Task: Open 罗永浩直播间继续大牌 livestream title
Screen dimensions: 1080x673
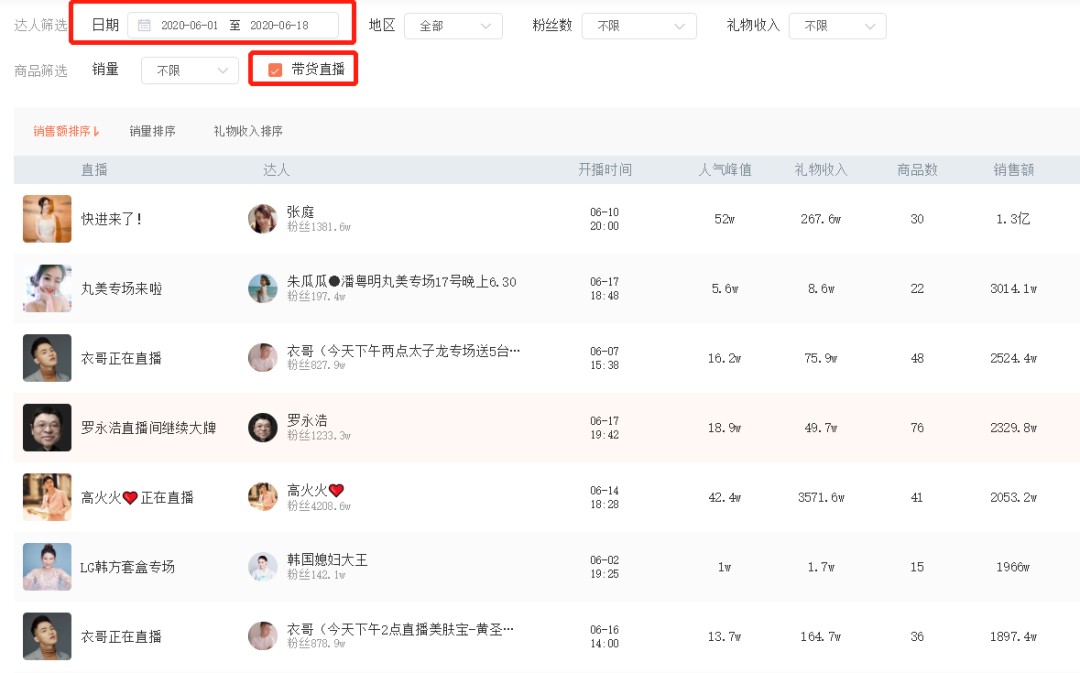Action: pyautogui.click(x=149, y=428)
